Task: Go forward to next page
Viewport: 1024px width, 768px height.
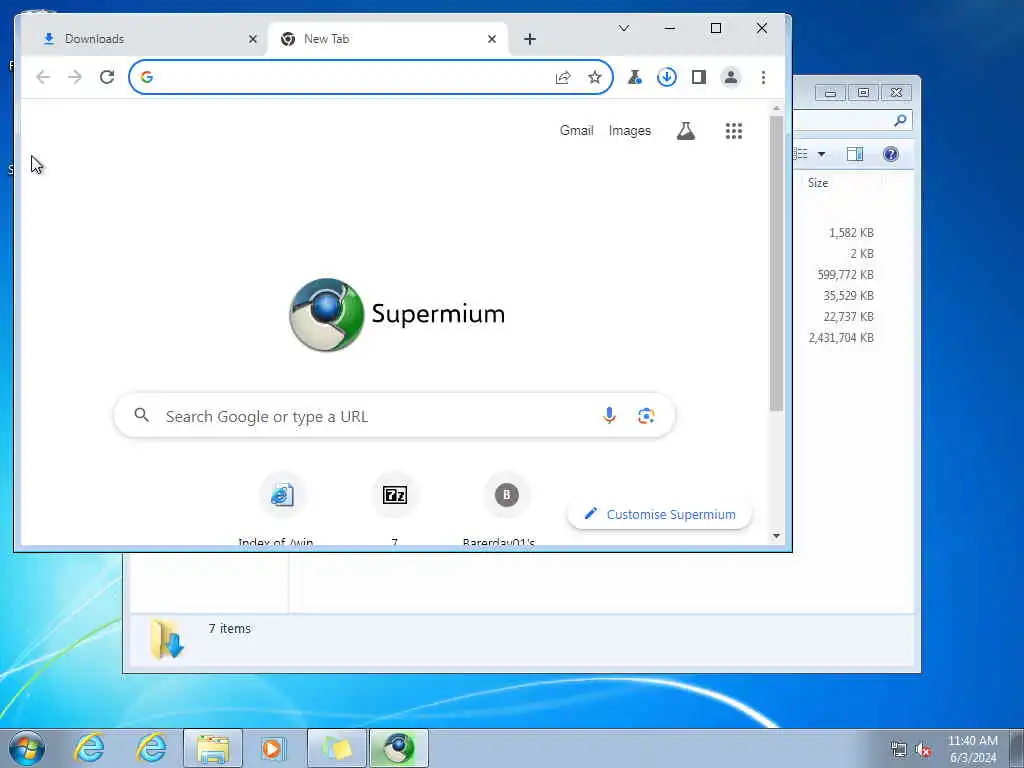Action: click(75, 77)
